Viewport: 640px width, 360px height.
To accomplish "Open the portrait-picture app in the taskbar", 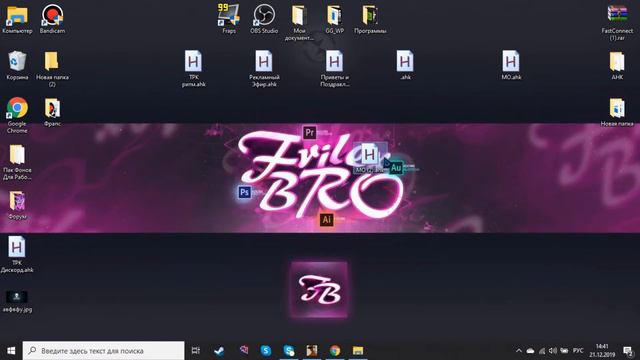I will pyautogui.click(x=312, y=351).
